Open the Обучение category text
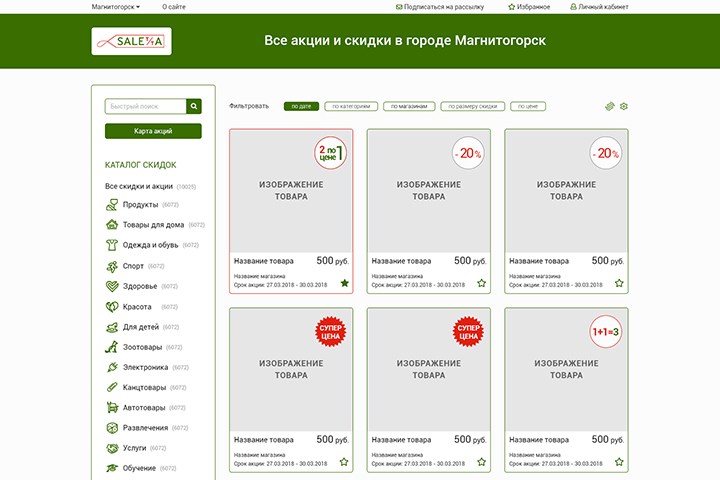This screenshot has height=480, width=720. click(139, 468)
